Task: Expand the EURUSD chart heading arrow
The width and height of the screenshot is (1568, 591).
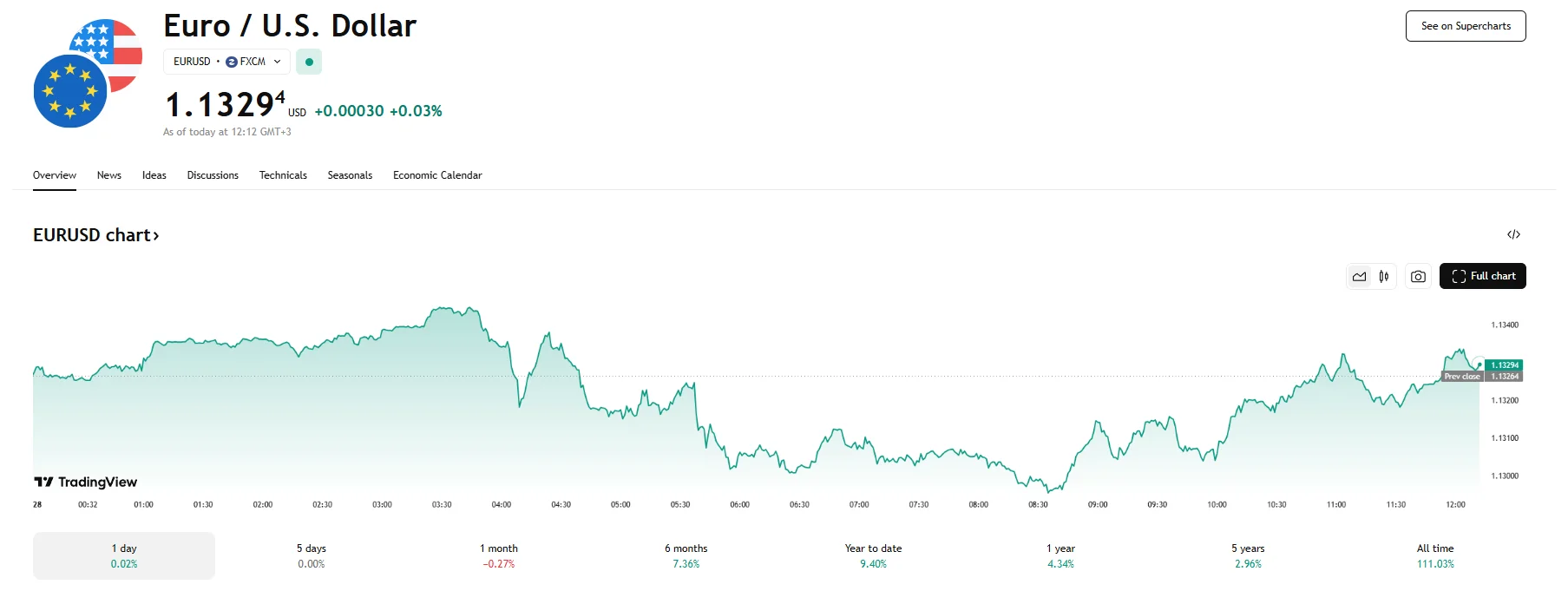Action: [x=156, y=235]
